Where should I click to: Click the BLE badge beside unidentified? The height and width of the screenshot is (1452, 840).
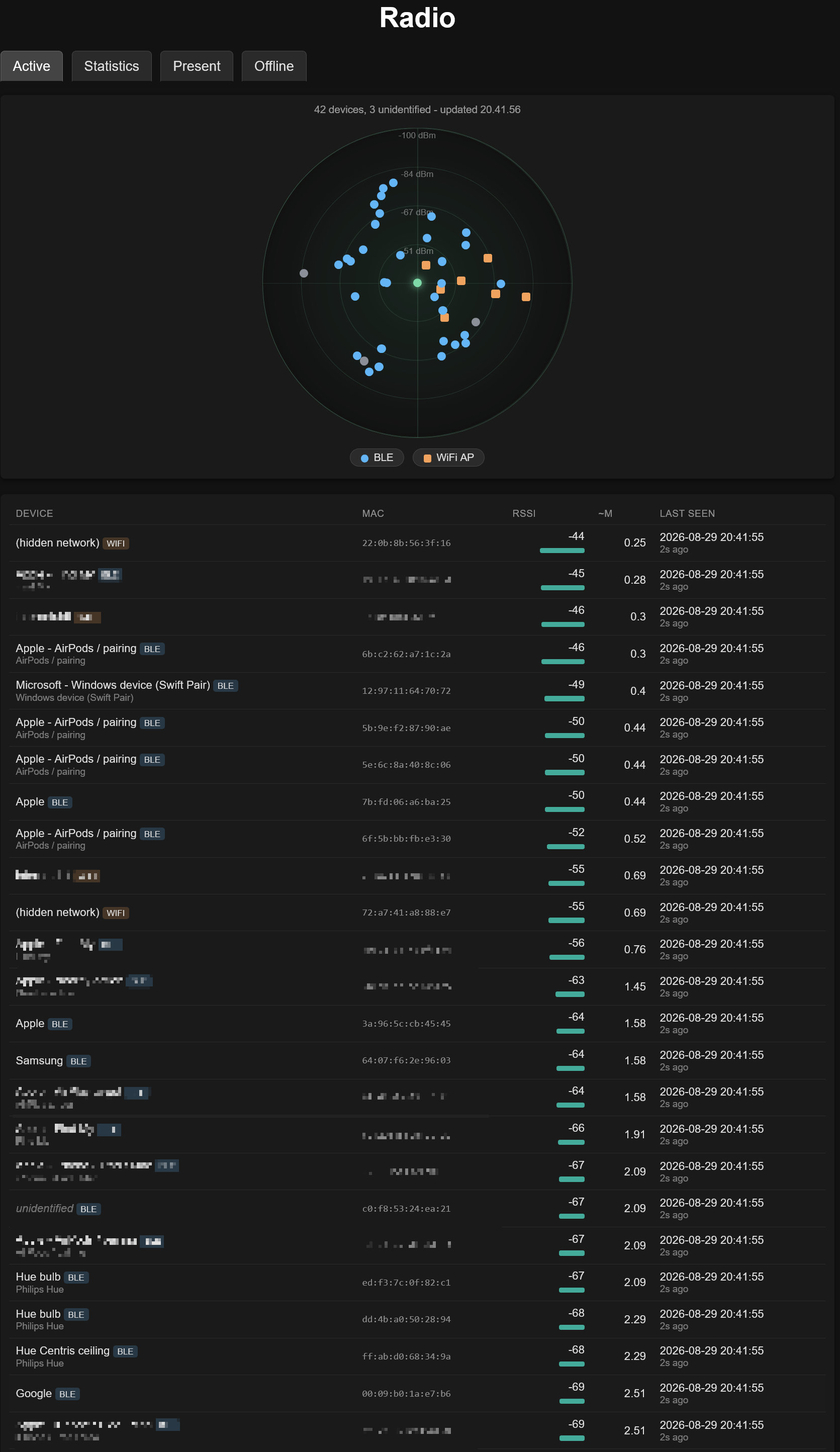point(88,1209)
